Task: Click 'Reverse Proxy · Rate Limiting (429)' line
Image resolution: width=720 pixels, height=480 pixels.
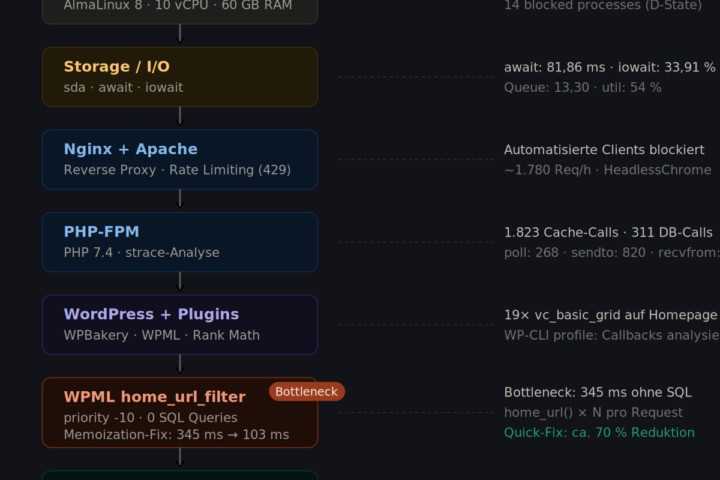Action: 177,170
